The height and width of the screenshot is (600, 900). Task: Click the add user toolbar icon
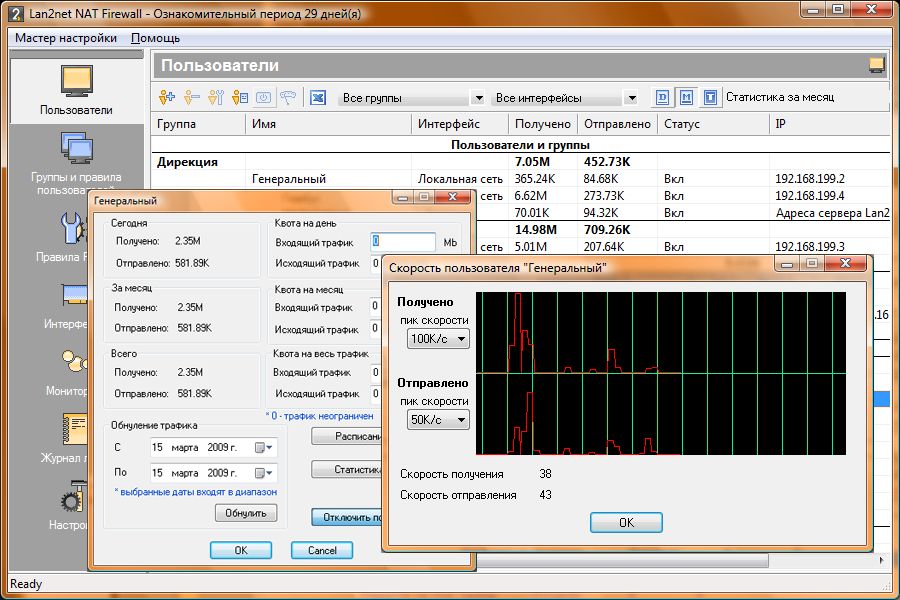coord(167,98)
